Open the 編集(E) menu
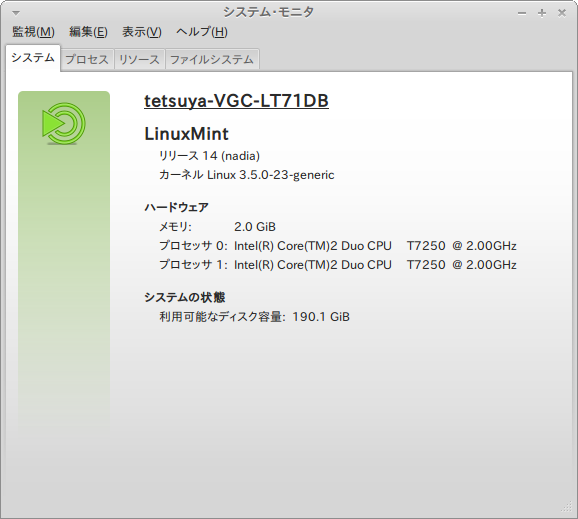This screenshot has width=578, height=519. pyautogui.click(x=88, y=32)
